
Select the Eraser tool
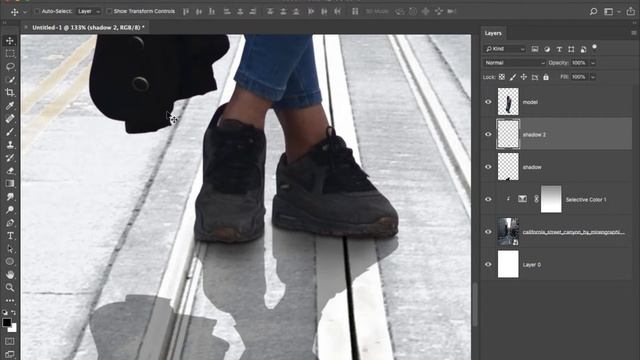10,171
